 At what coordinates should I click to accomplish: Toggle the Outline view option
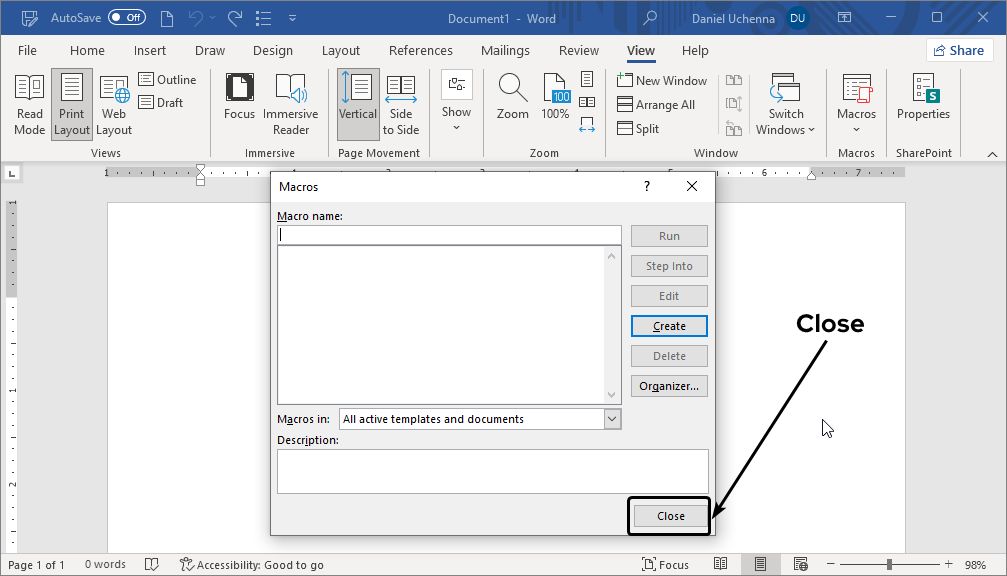coord(168,79)
